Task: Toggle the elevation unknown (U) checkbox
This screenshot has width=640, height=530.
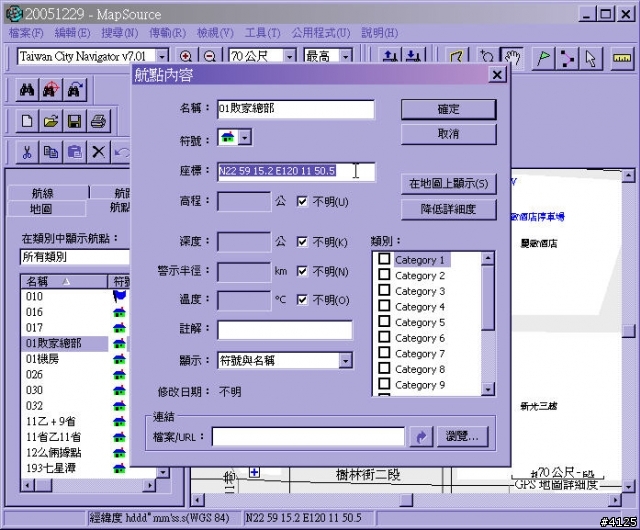Action: pyautogui.click(x=302, y=201)
